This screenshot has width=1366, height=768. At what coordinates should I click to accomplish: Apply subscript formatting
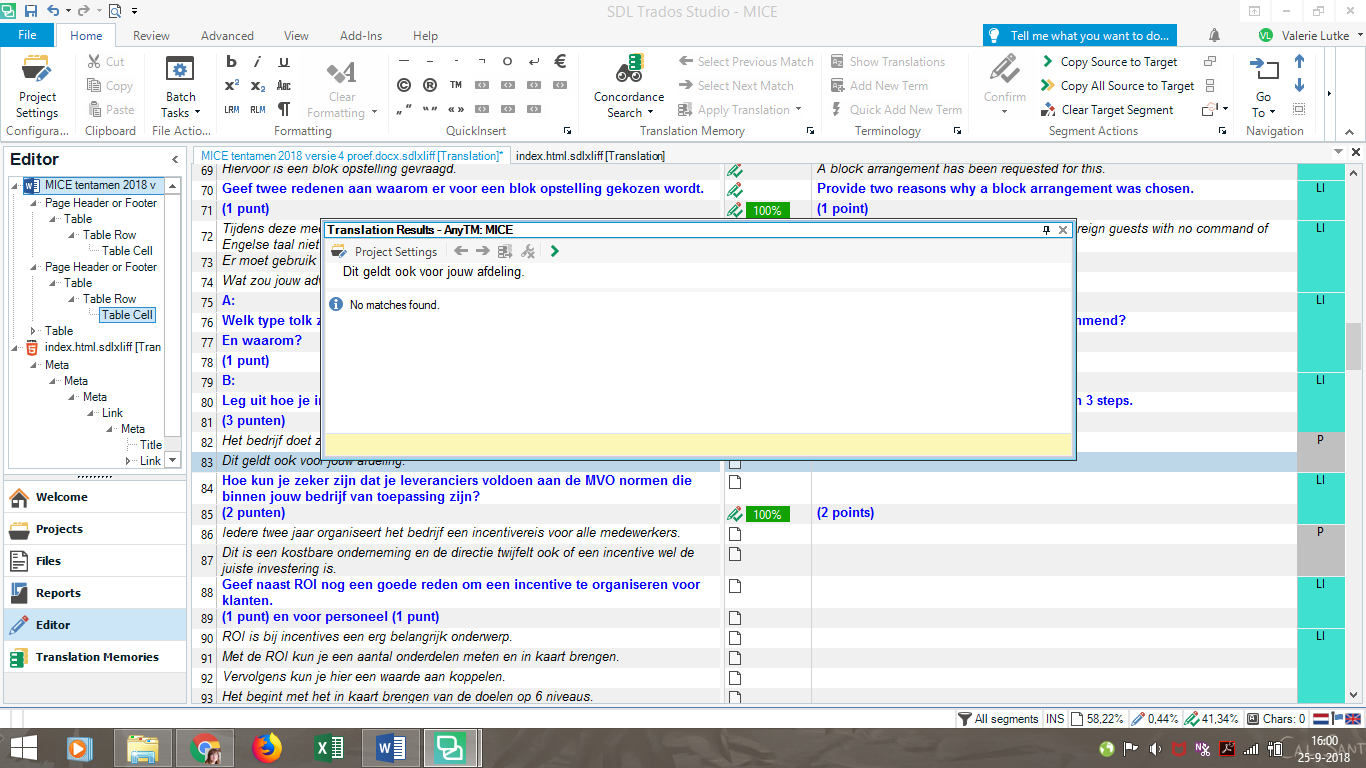click(257, 86)
